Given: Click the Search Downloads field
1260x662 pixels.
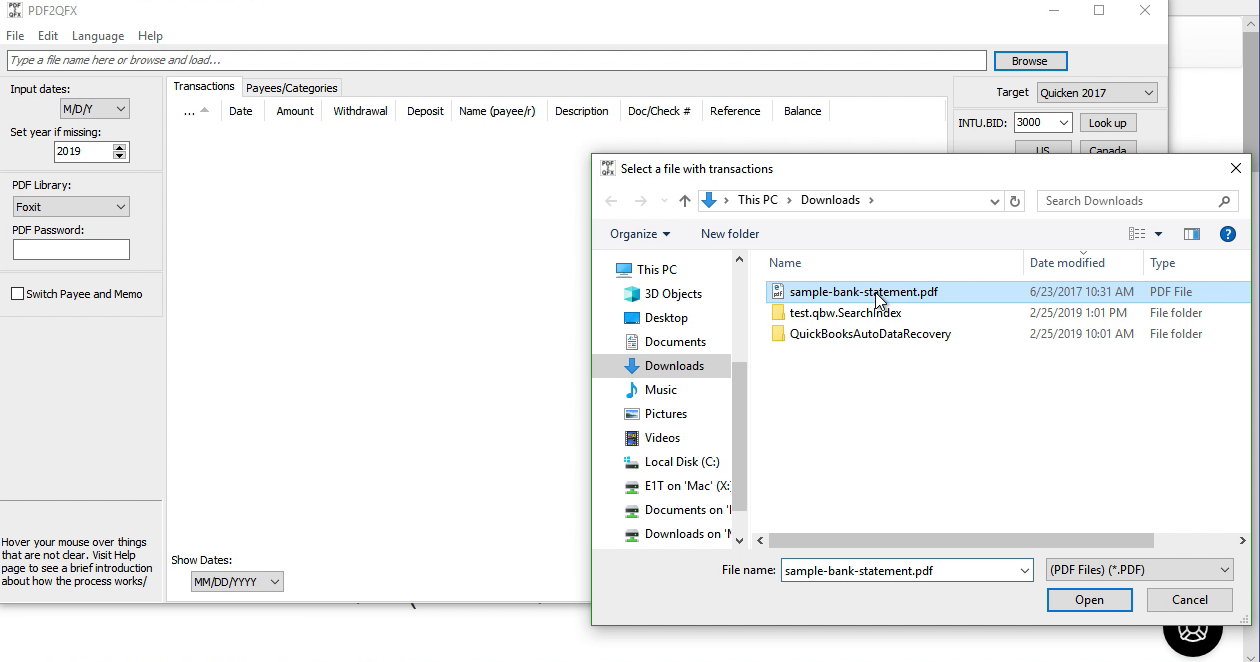Looking at the screenshot, I should coord(1127,201).
